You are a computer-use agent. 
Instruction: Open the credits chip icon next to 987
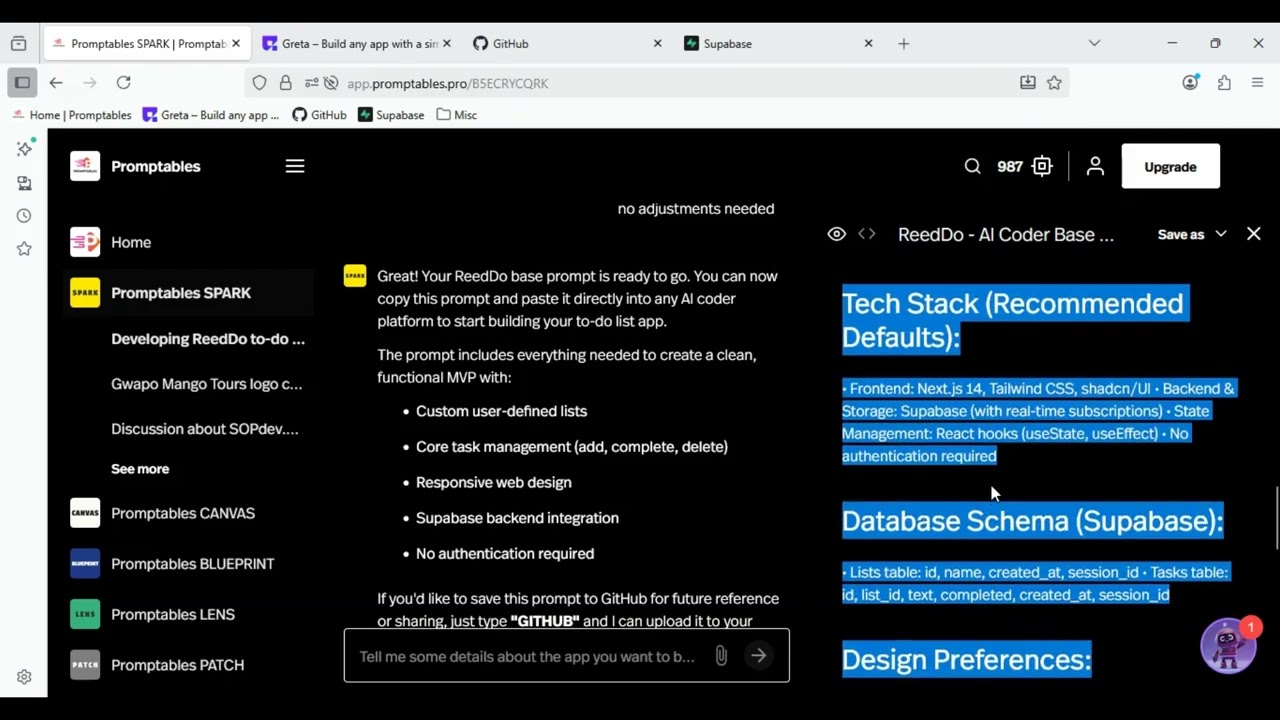(1042, 166)
